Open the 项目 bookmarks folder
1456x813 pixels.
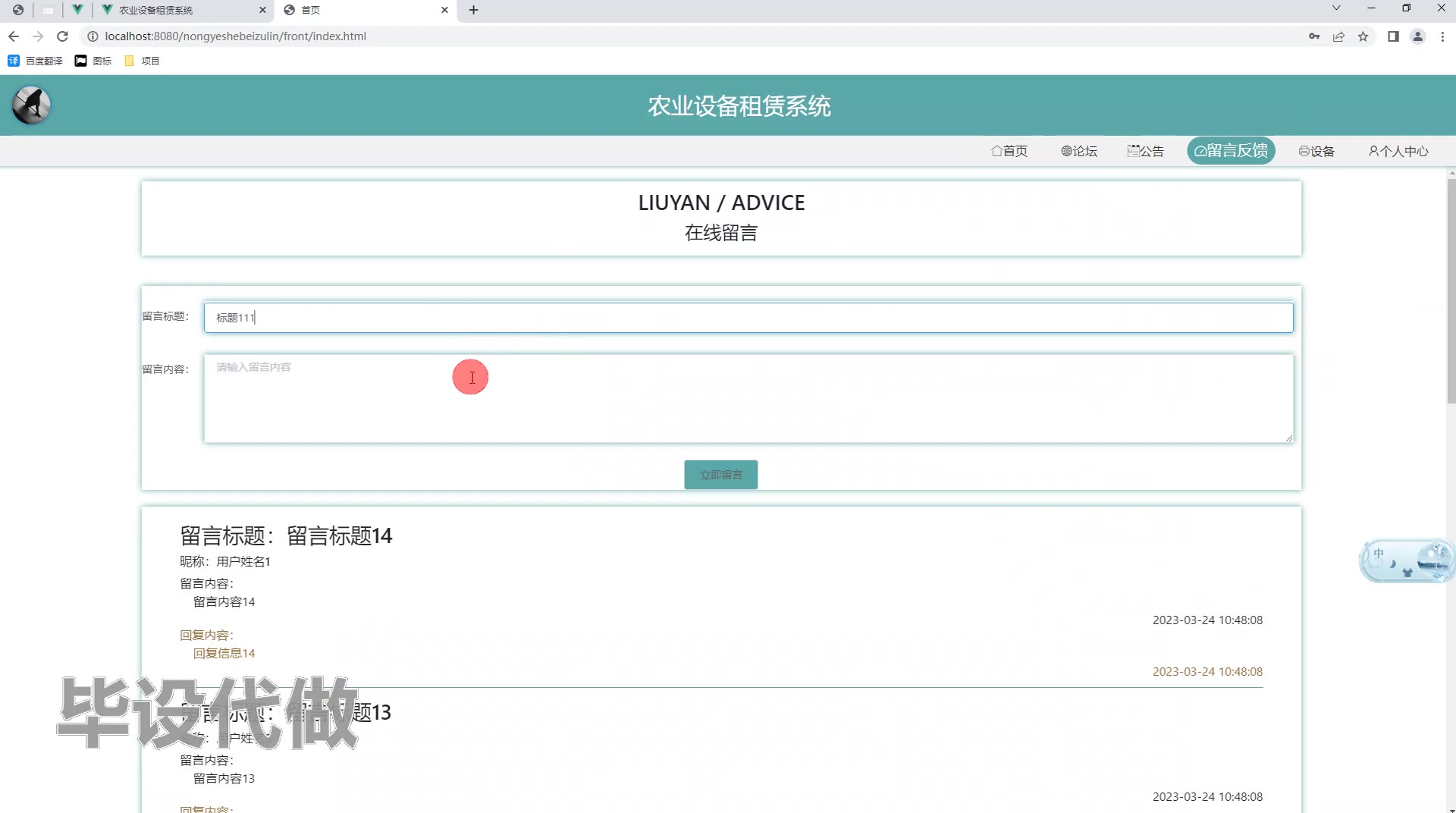pyautogui.click(x=142, y=61)
